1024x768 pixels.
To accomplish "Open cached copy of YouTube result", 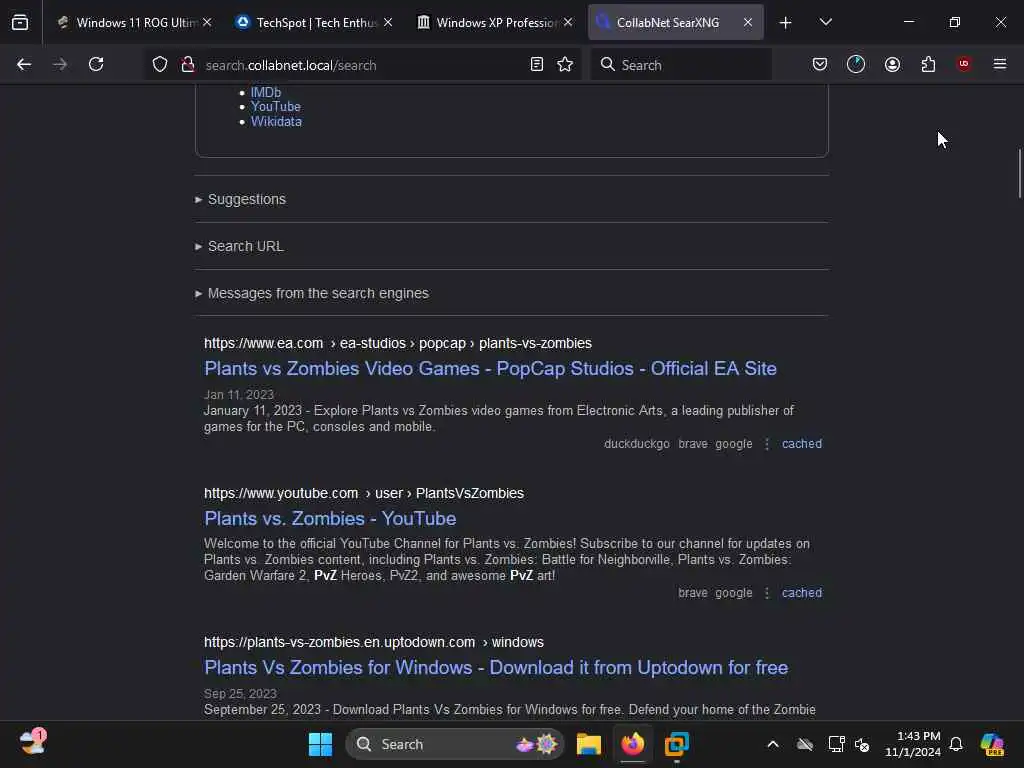I will [801, 593].
